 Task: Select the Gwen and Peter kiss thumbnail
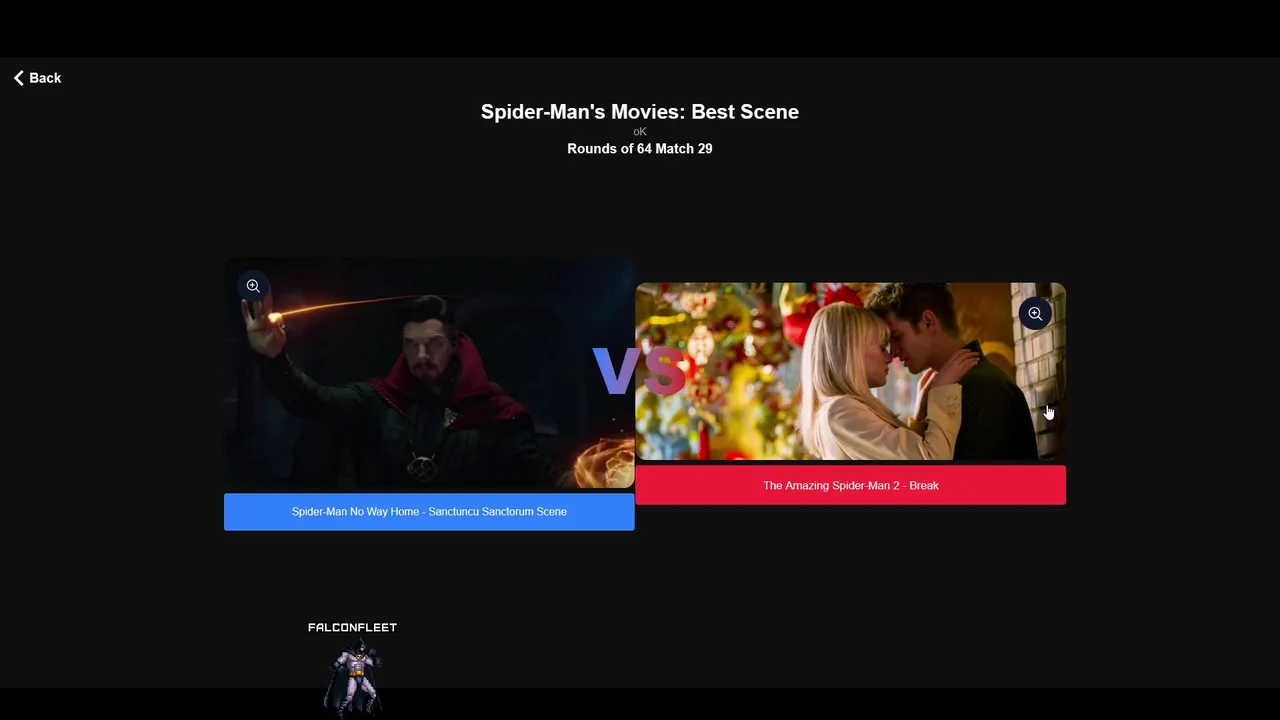[851, 372]
